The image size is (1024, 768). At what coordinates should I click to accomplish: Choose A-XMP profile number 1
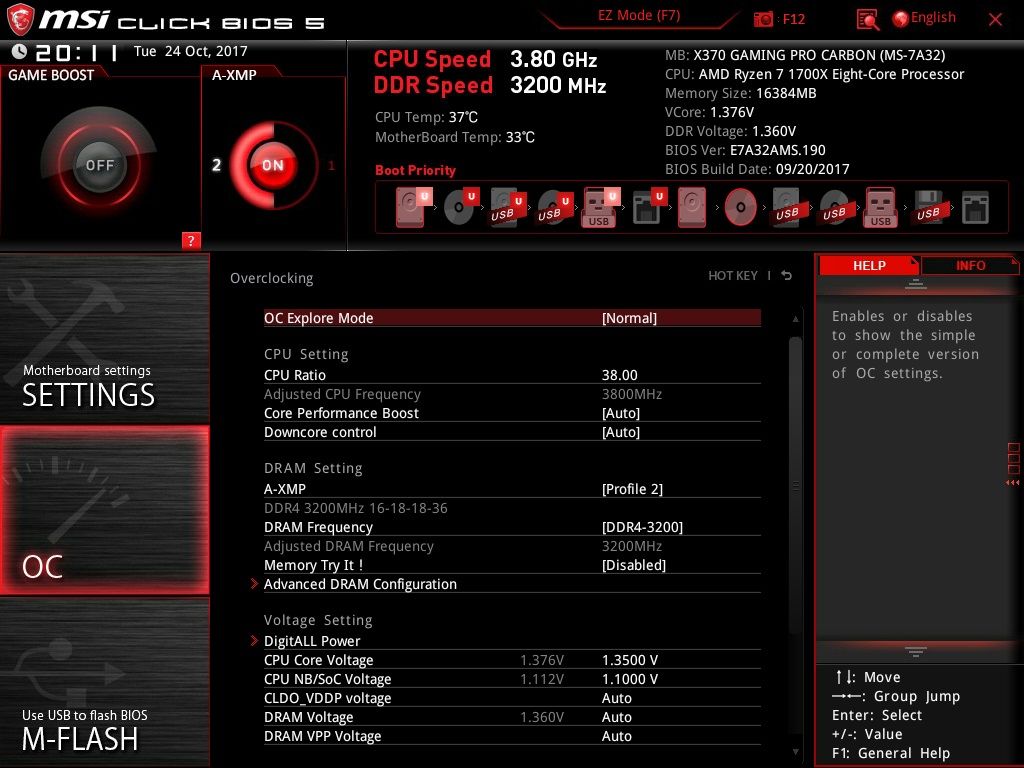(331, 165)
